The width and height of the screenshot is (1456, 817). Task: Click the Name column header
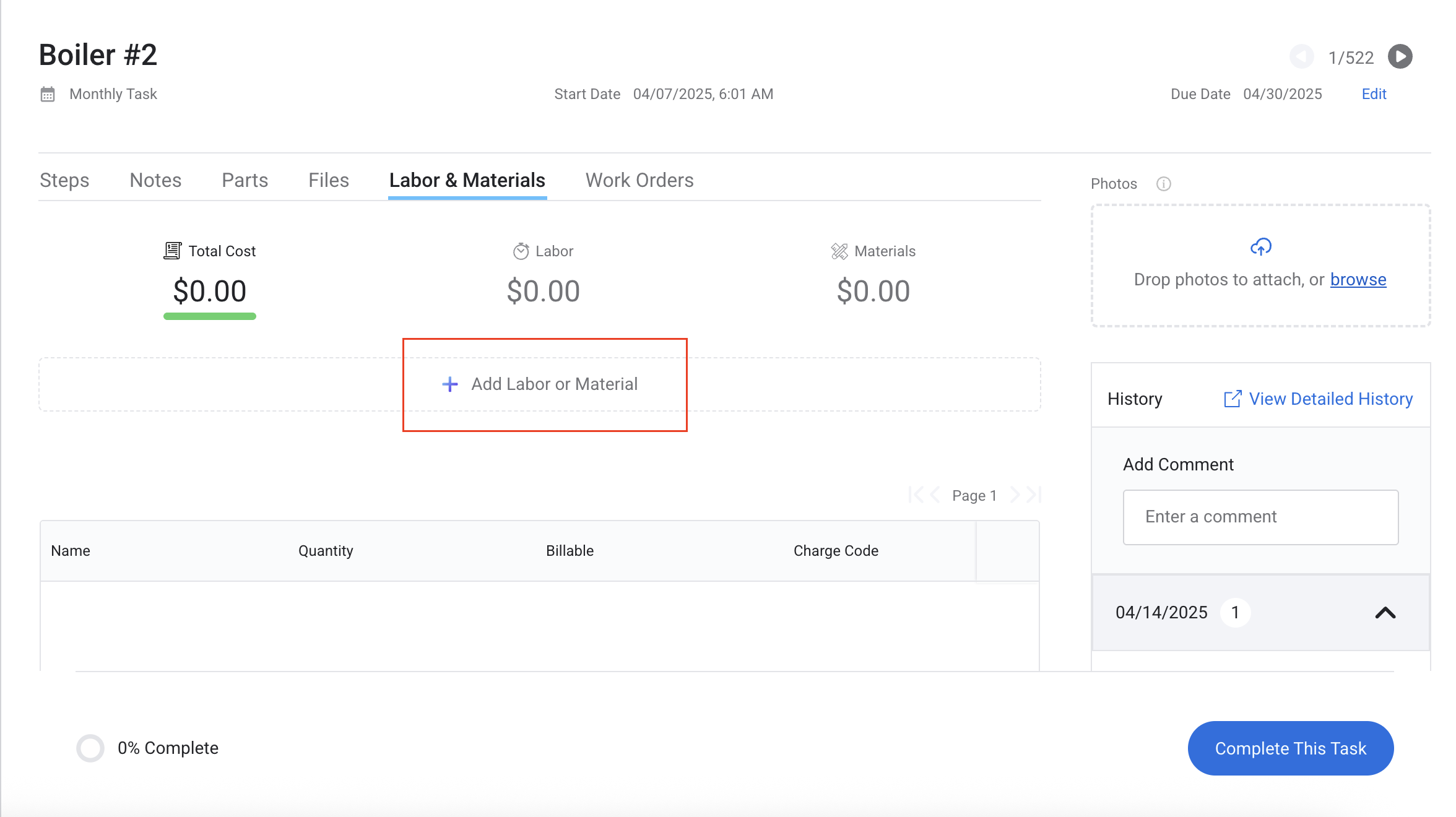point(71,551)
